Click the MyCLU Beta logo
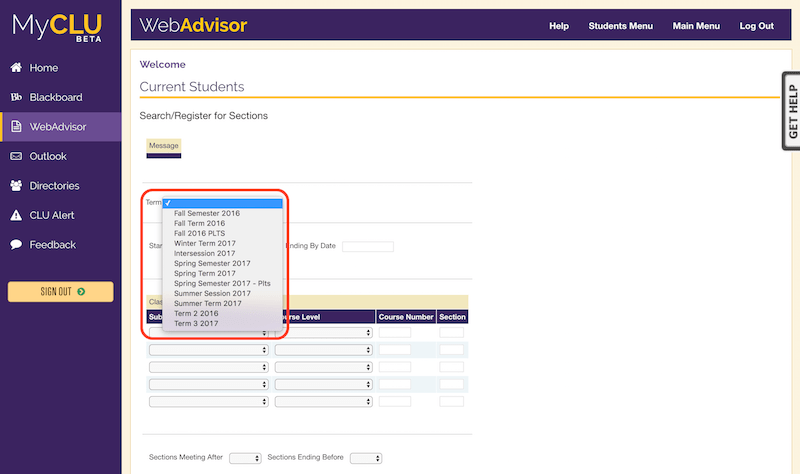 (60, 25)
